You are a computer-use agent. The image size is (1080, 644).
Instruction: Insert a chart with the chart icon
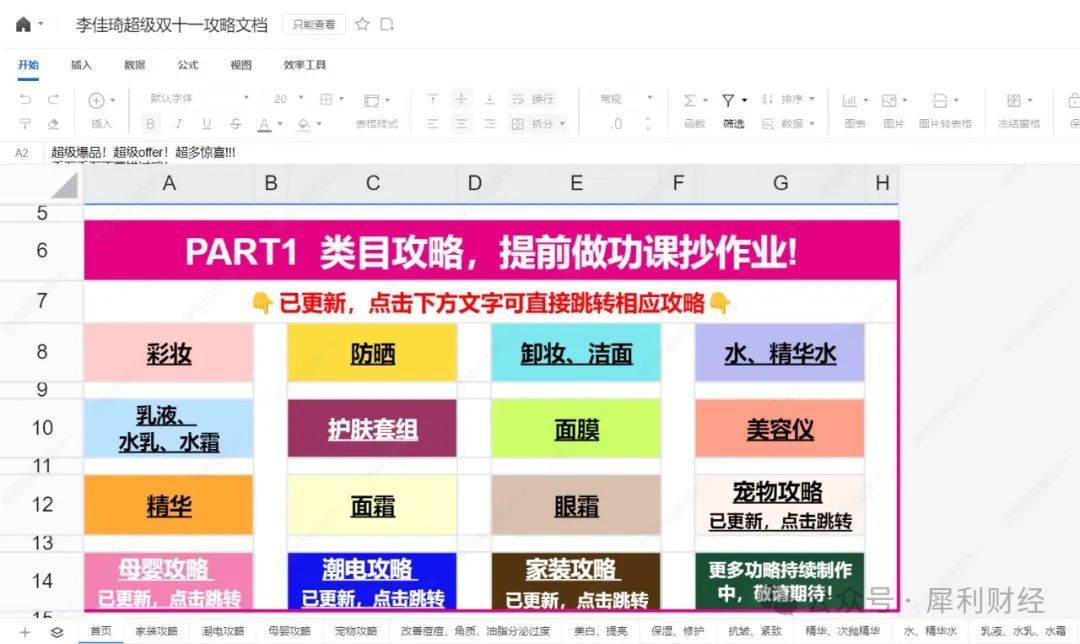pyautogui.click(x=850, y=101)
